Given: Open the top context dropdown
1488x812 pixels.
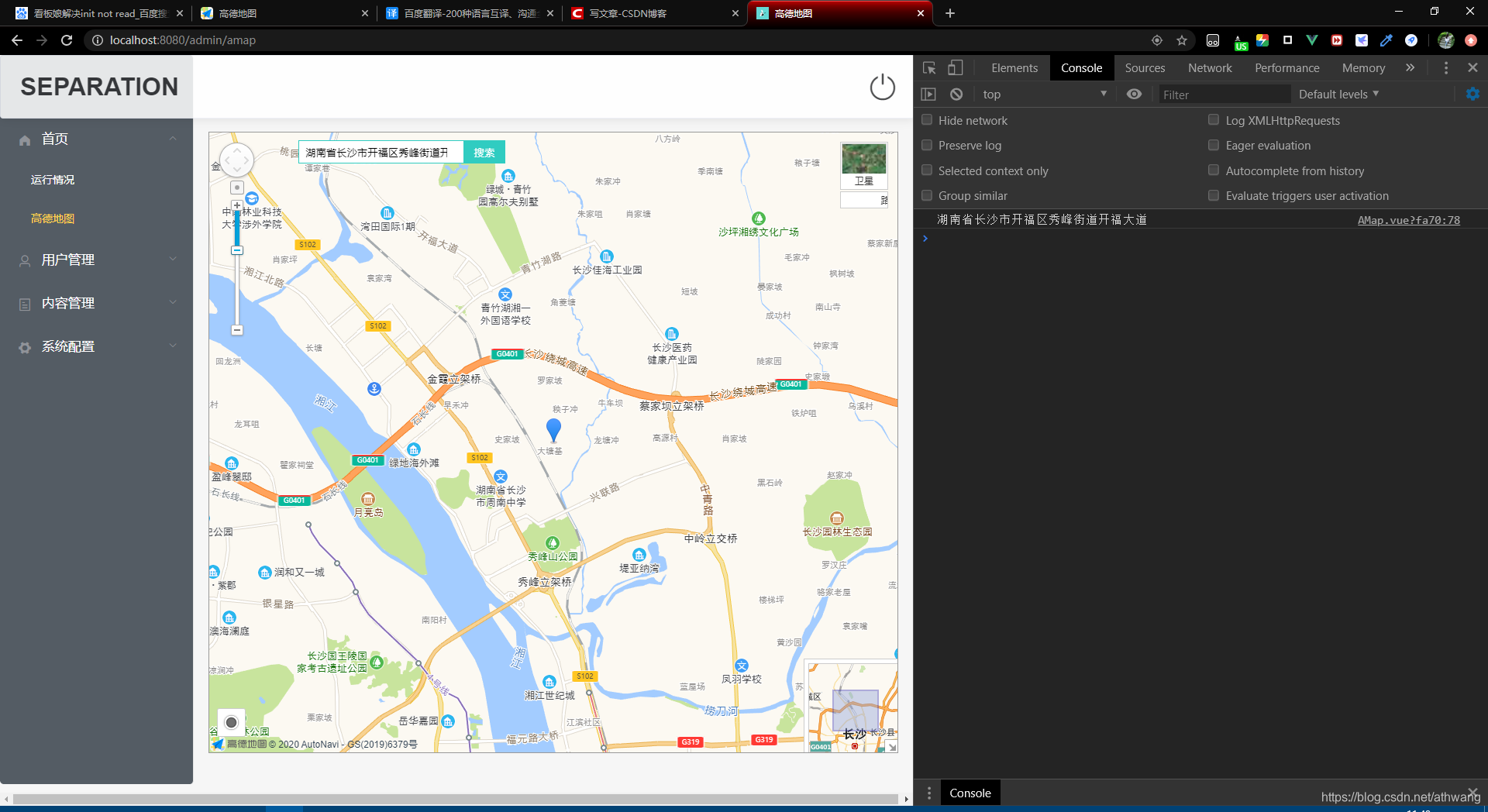Looking at the screenshot, I should point(1045,95).
